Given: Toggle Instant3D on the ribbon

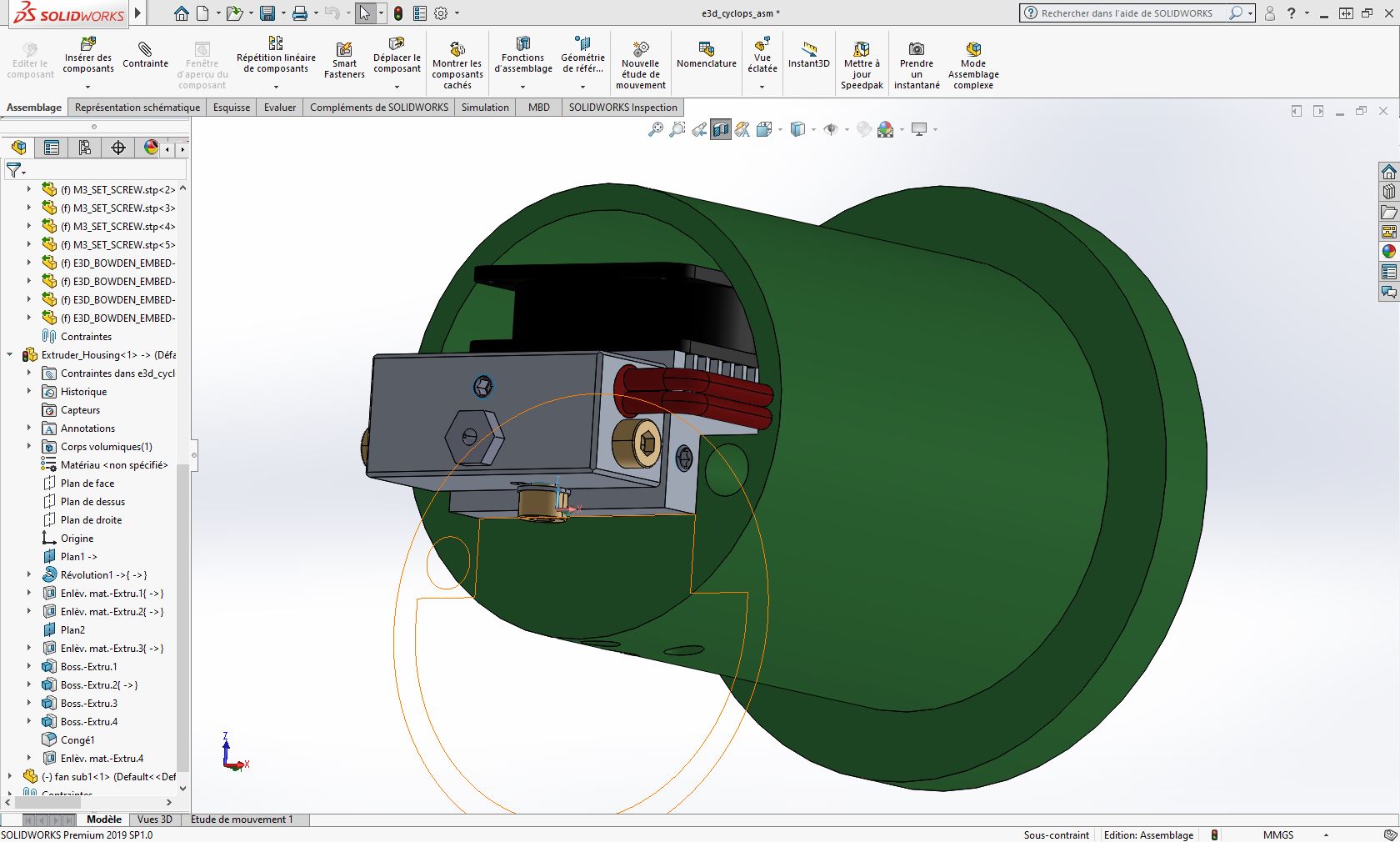Looking at the screenshot, I should pos(809,55).
